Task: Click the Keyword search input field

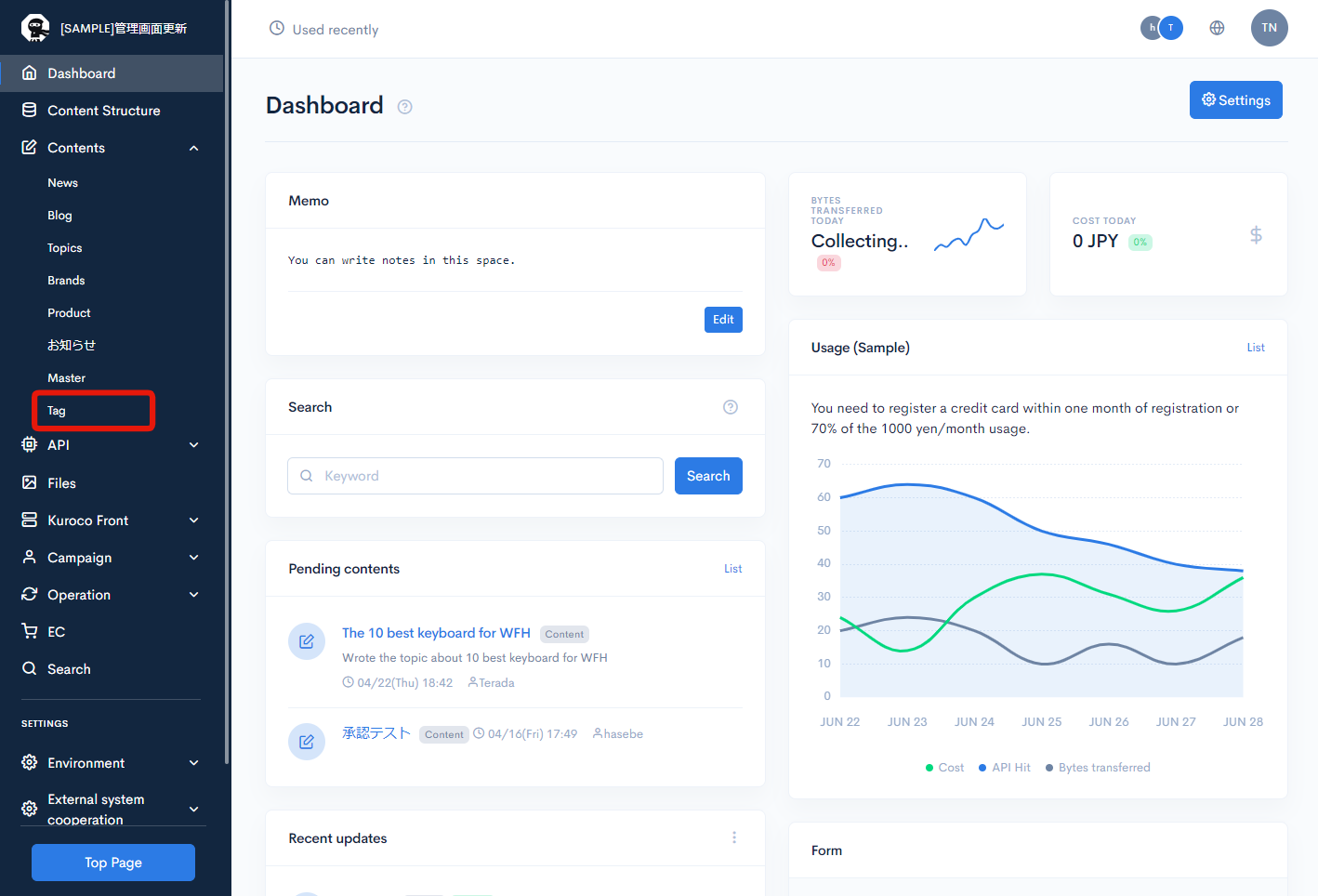Action: 475,476
